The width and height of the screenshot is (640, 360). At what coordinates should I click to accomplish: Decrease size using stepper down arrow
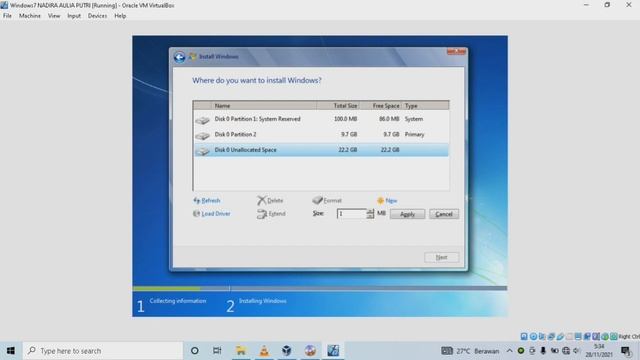370,216
